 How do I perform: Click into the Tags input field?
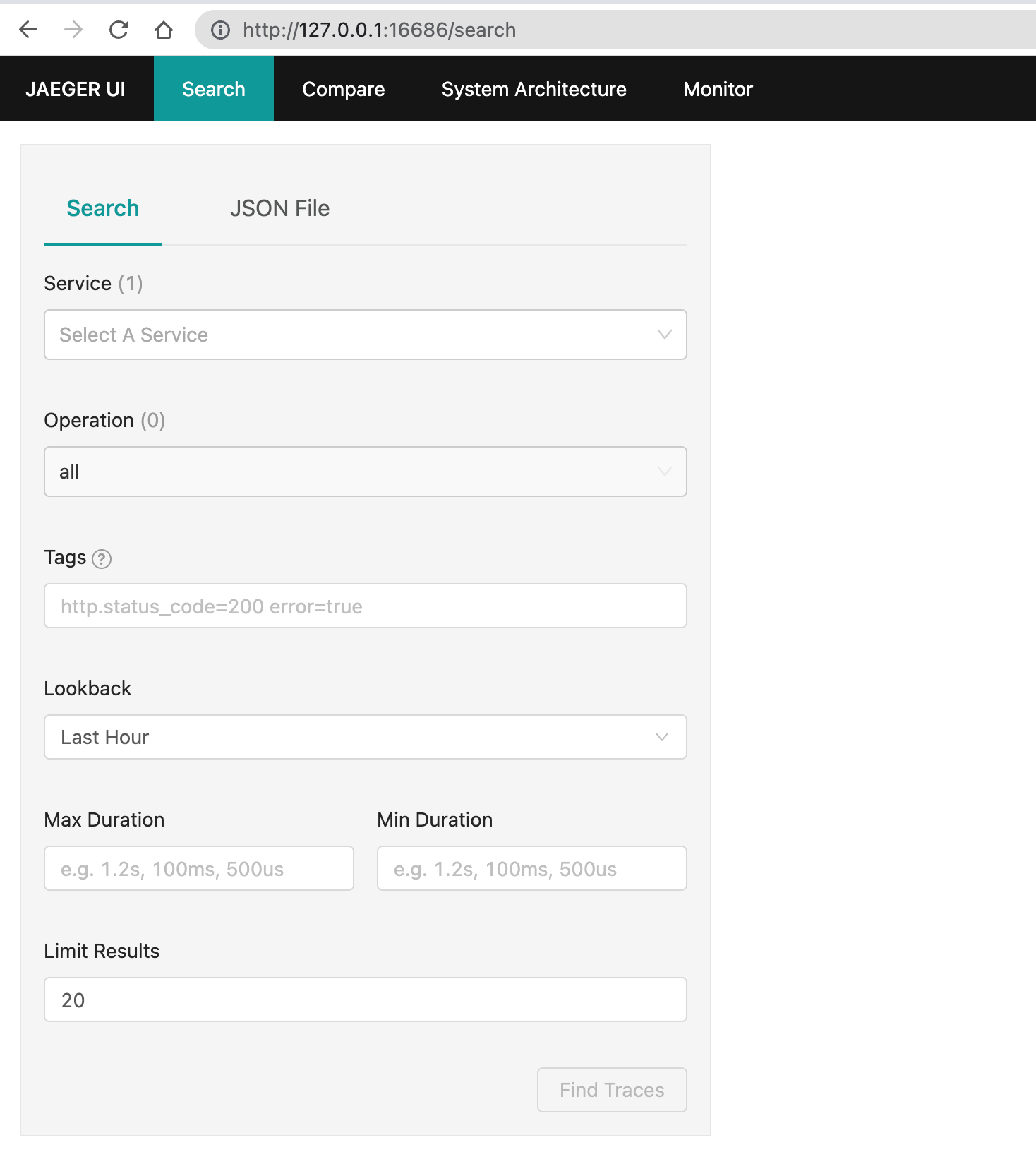pyautogui.click(x=366, y=606)
